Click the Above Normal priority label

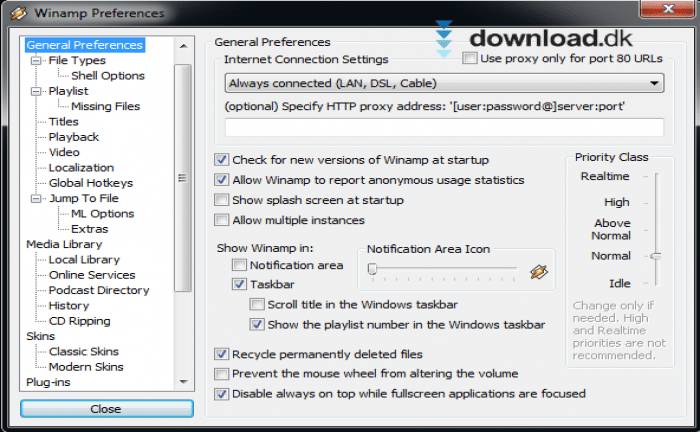611,229
